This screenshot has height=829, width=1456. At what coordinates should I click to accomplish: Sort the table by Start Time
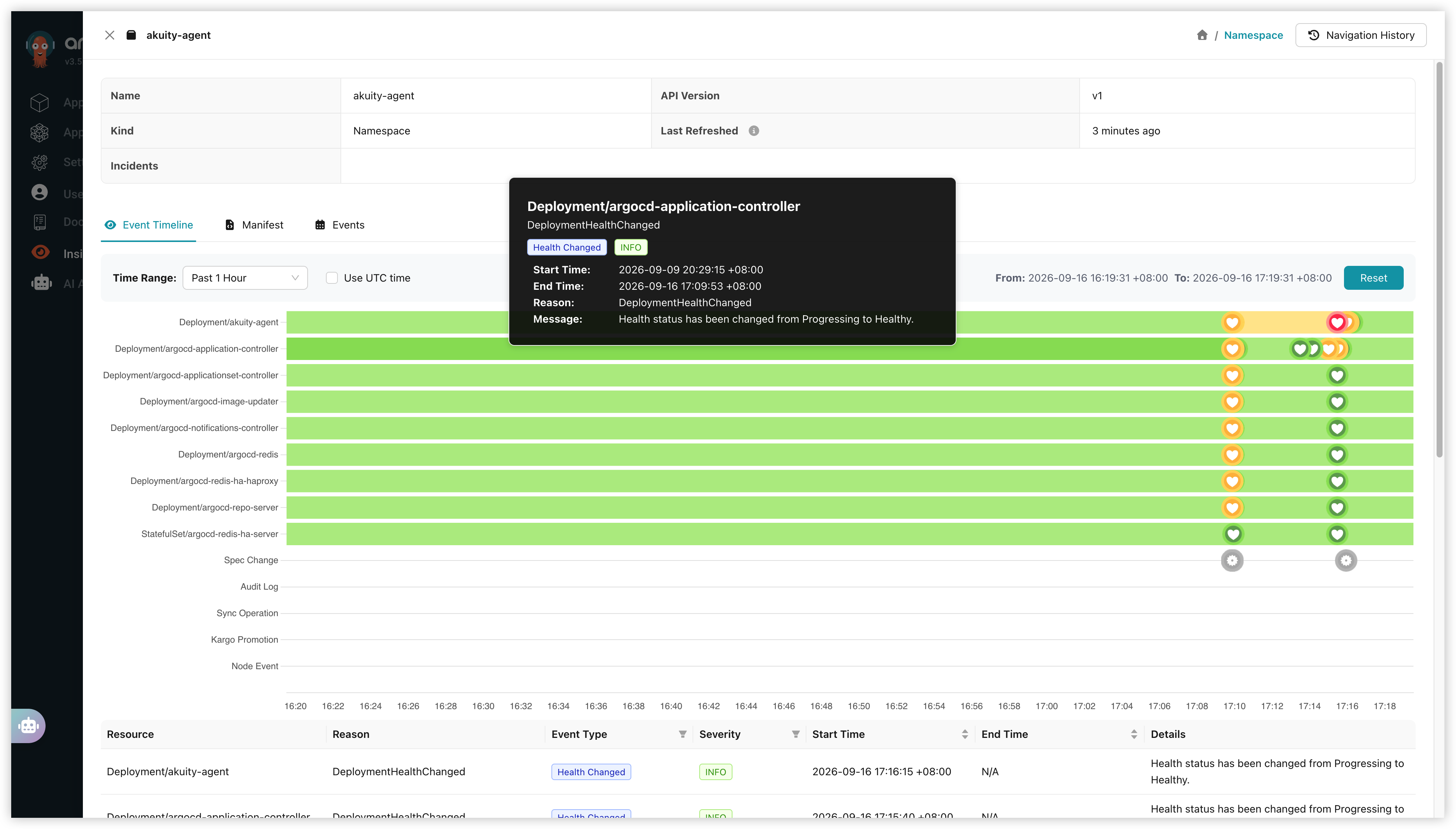click(964, 734)
